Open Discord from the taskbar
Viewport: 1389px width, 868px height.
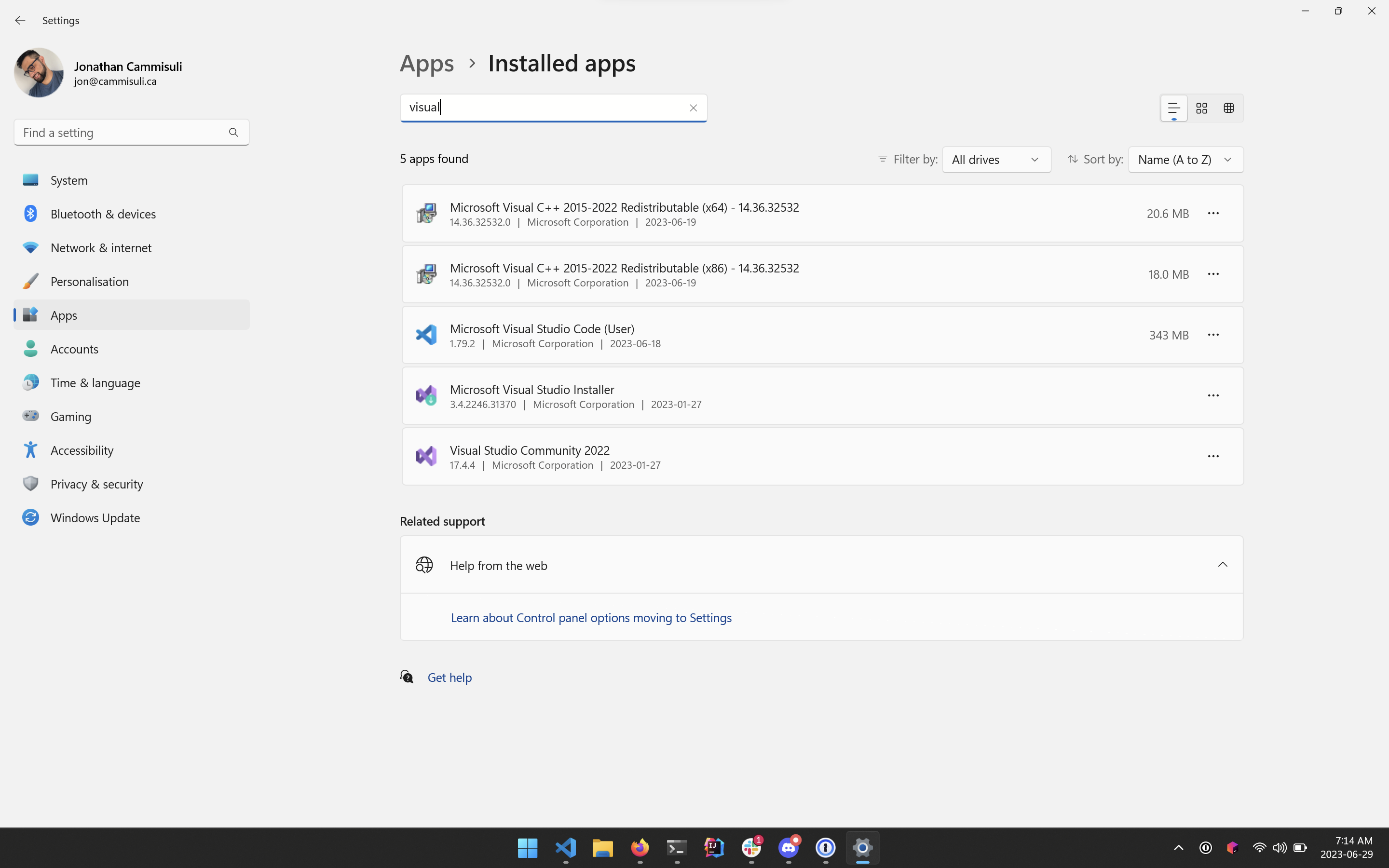[789, 848]
